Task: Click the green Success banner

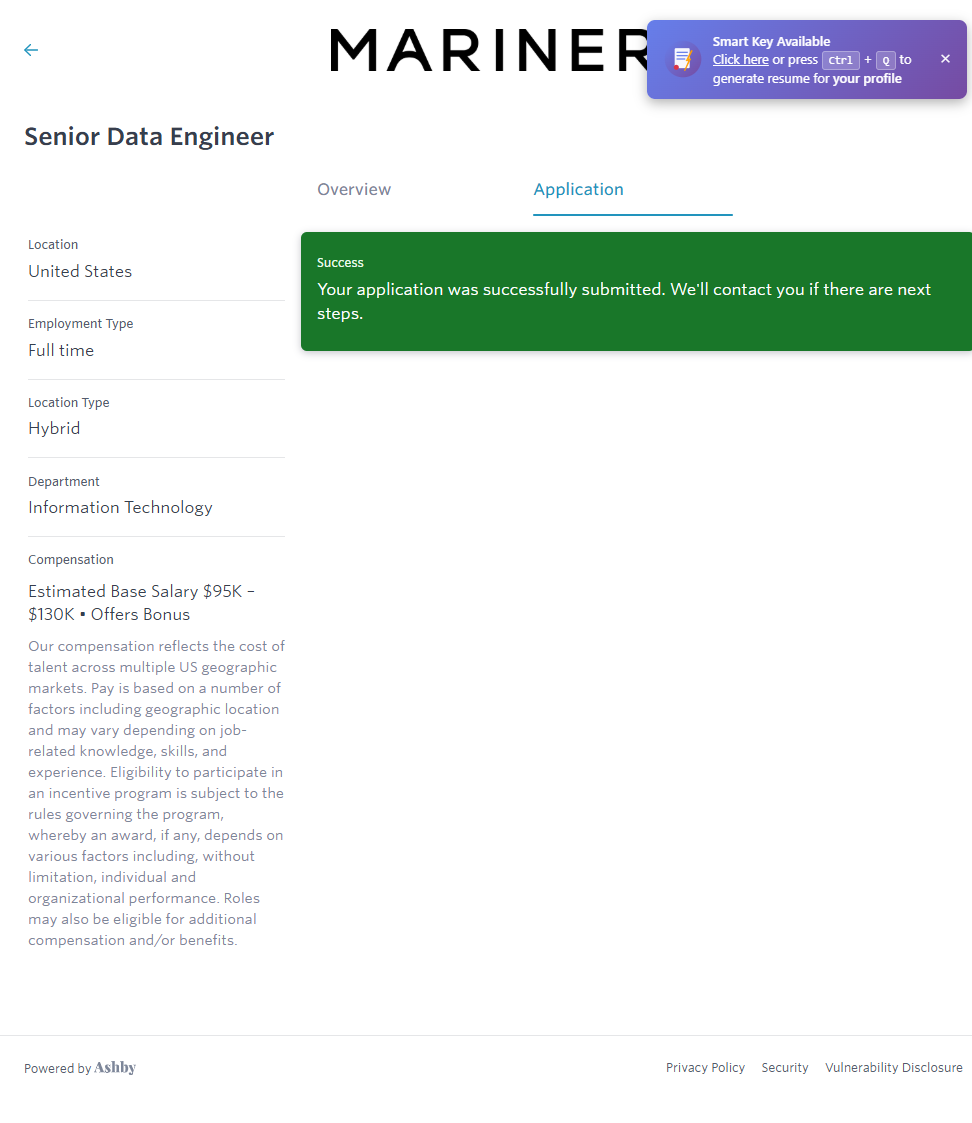Action: pyautogui.click(x=636, y=291)
